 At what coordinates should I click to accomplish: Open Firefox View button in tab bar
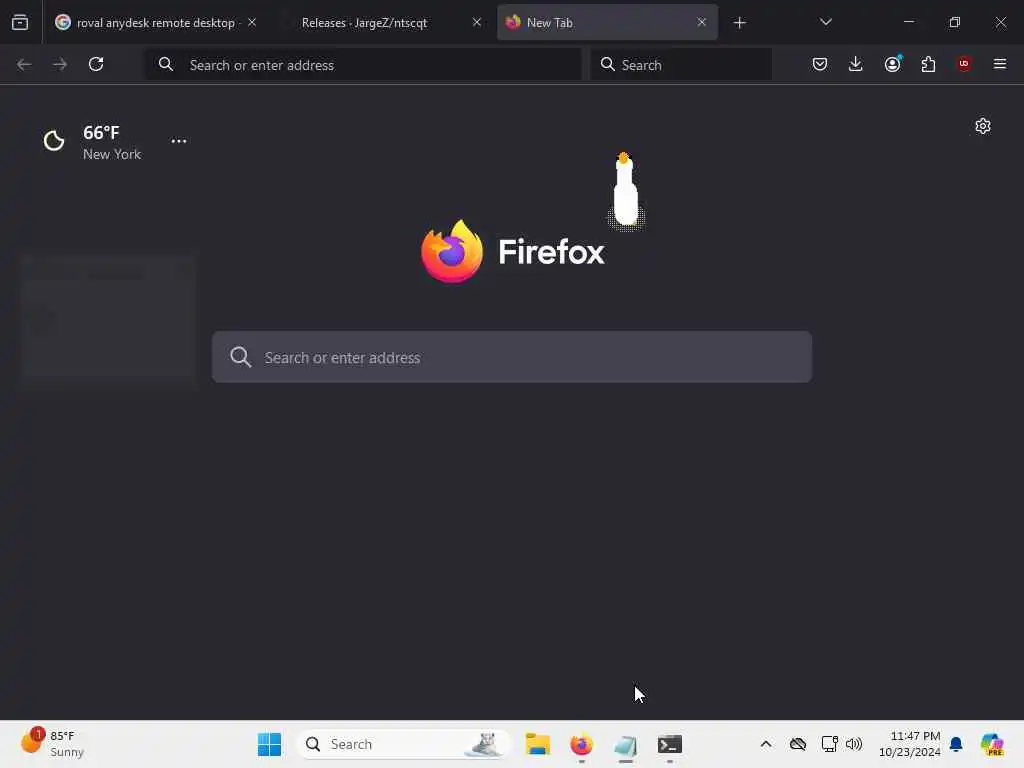point(20,23)
